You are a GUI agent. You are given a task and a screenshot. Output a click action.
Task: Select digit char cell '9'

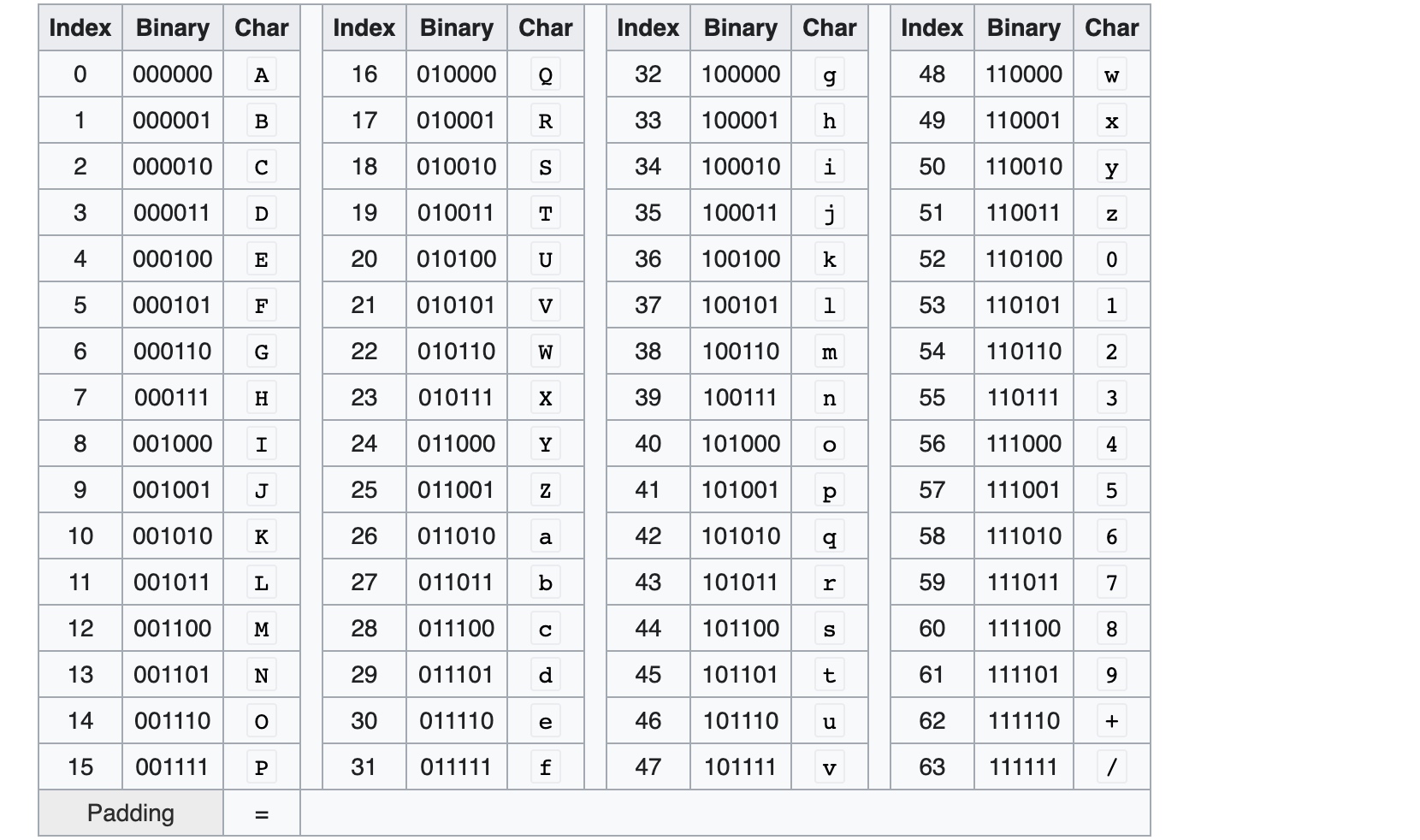click(1112, 675)
